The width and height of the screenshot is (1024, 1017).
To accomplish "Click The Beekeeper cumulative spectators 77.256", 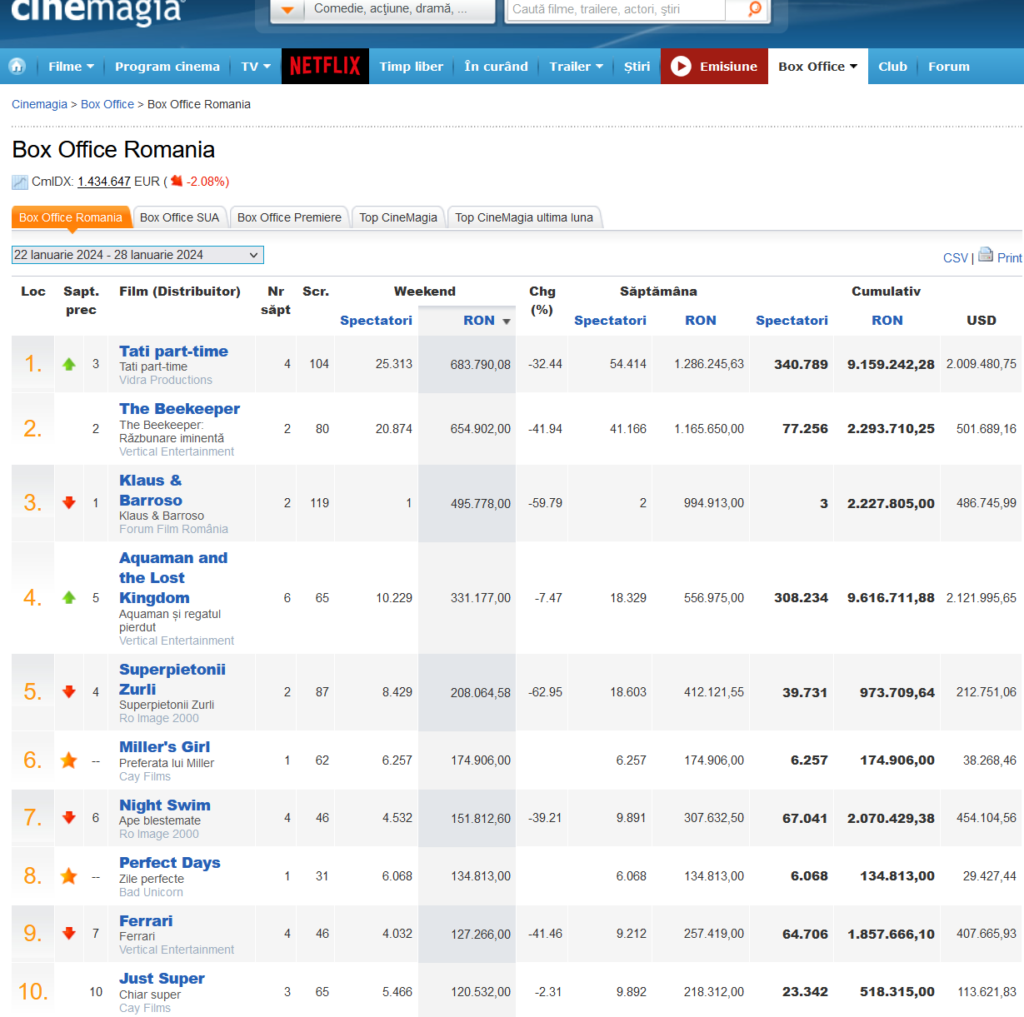I will tap(805, 428).
